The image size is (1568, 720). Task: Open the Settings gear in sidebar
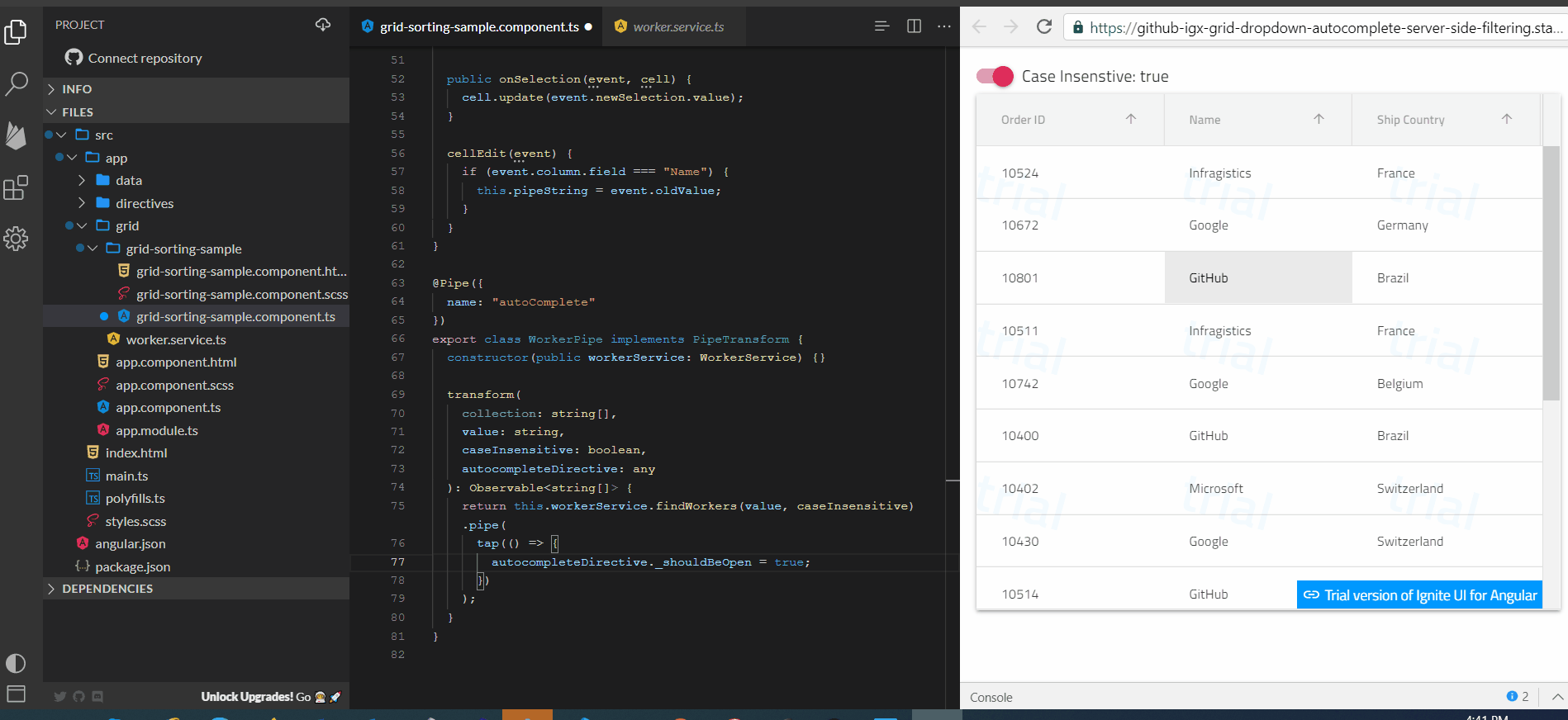[x=16, y=239]
